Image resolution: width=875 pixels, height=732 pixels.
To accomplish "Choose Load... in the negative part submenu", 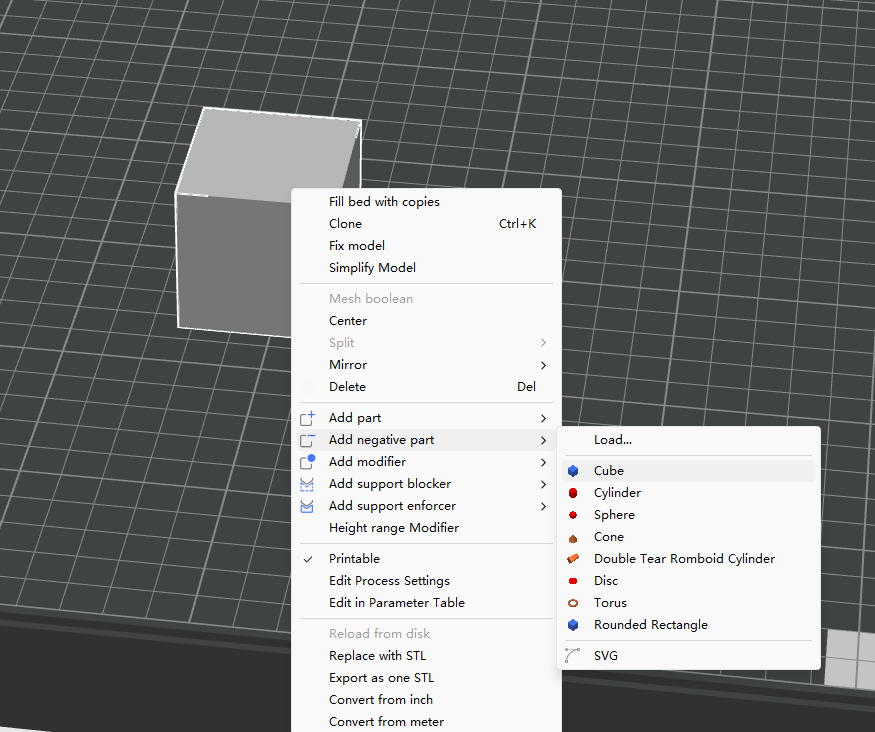I will [x=612, y=440].
